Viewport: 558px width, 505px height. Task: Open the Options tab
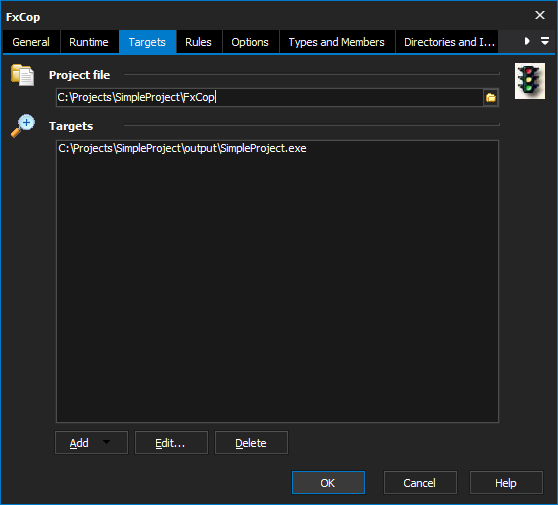click(250, 42)
